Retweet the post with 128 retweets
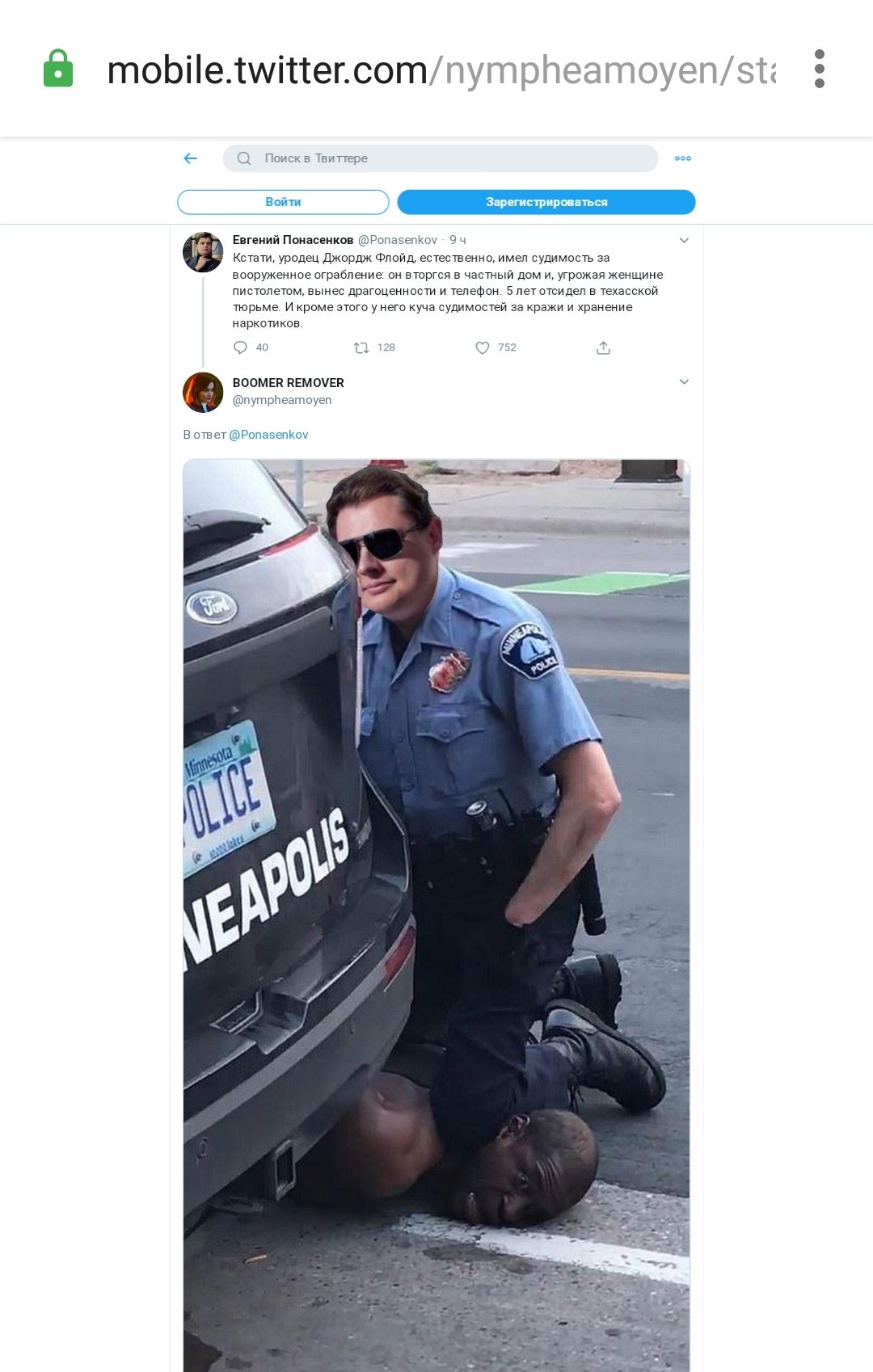 (361, 347)
